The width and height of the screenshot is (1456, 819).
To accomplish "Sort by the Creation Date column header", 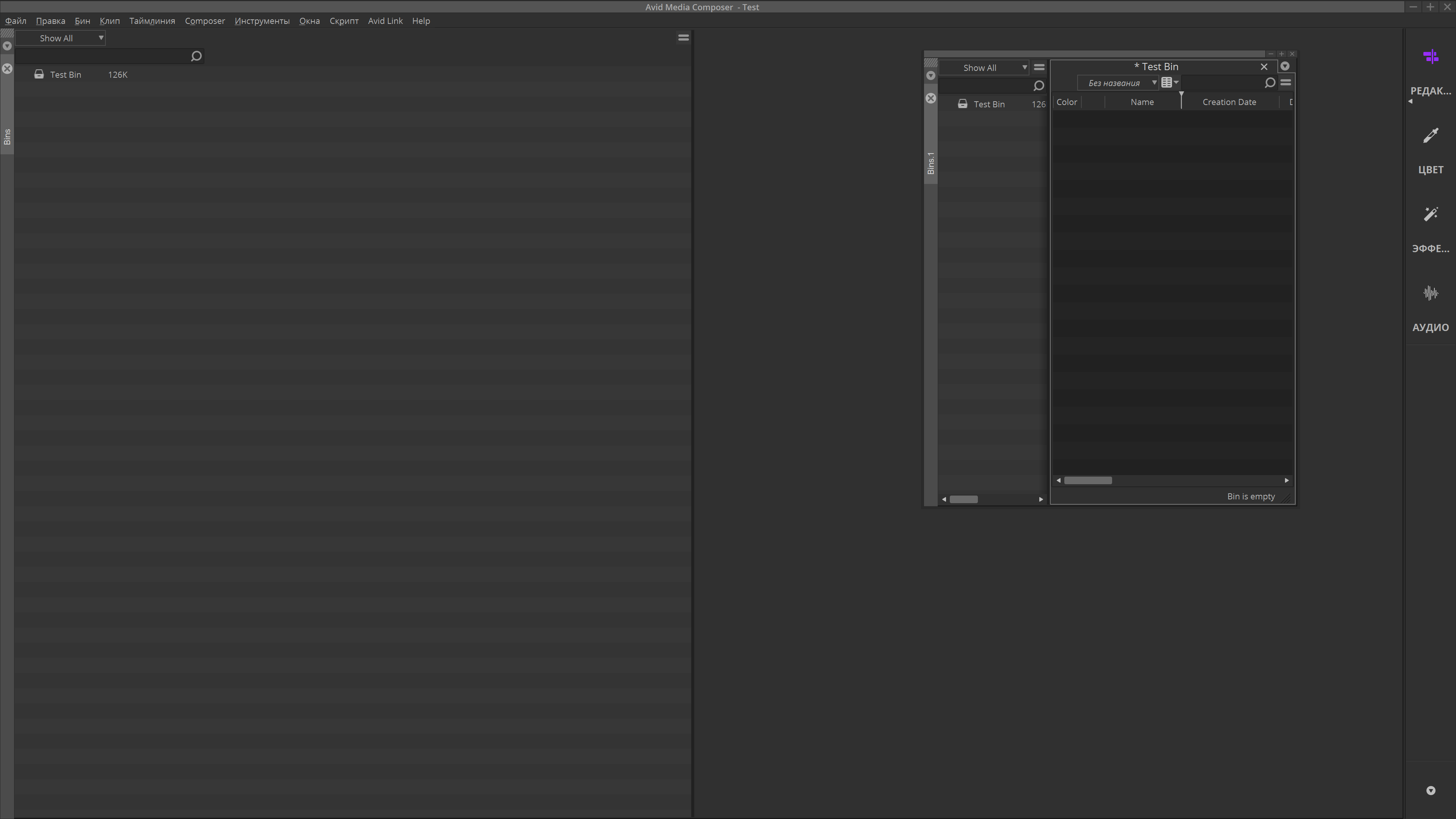I will [x=1229, y=102].
